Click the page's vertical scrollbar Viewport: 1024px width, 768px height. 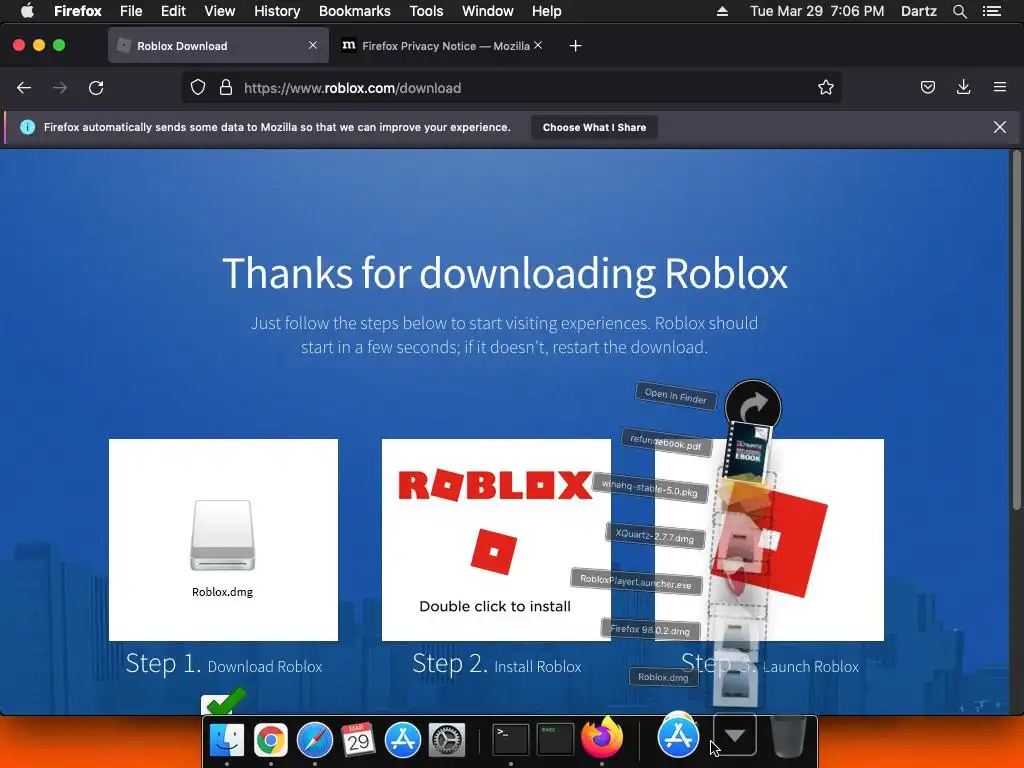(x=1016, y=330)
